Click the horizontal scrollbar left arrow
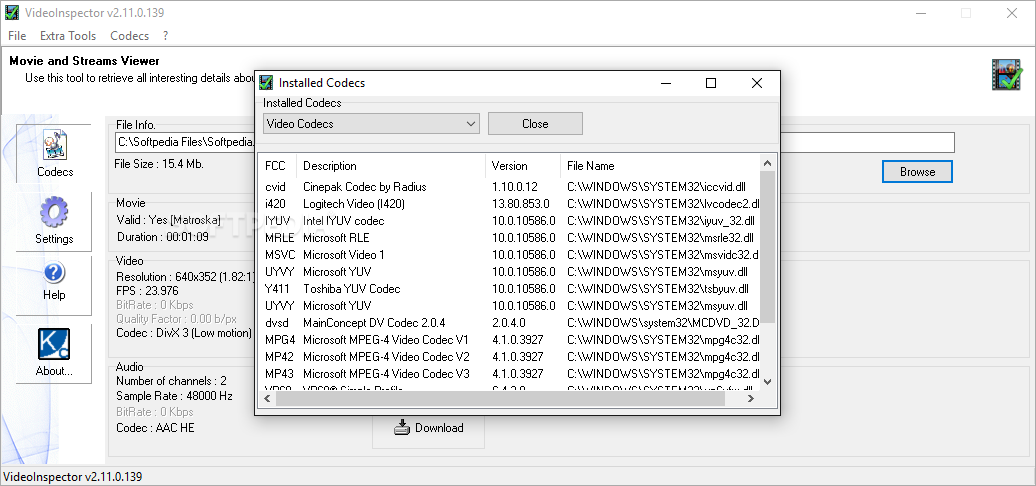Screen dimensions: 1036x486 (267, 398)
